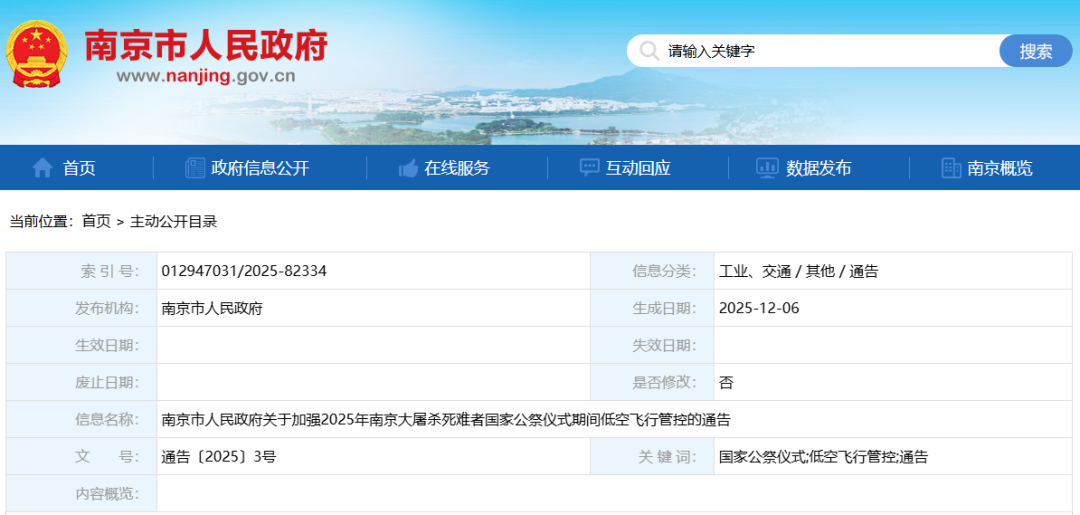Click the 南京市人民政府 site title

point(206,44)
